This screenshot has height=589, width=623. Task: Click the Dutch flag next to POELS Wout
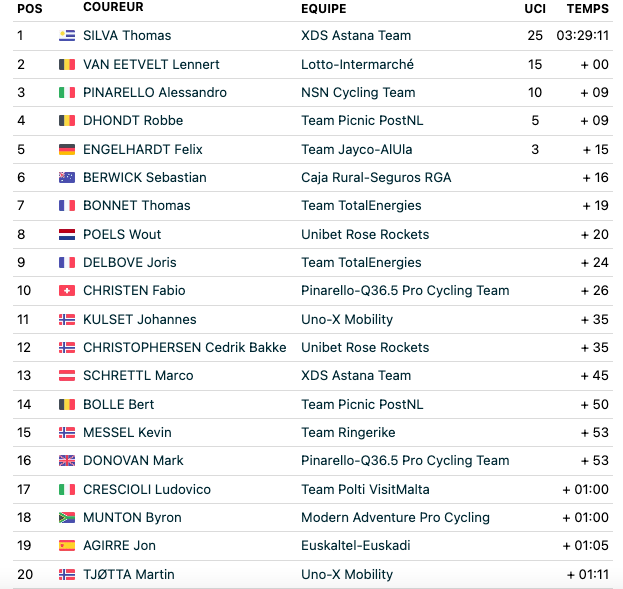point(67,234)
